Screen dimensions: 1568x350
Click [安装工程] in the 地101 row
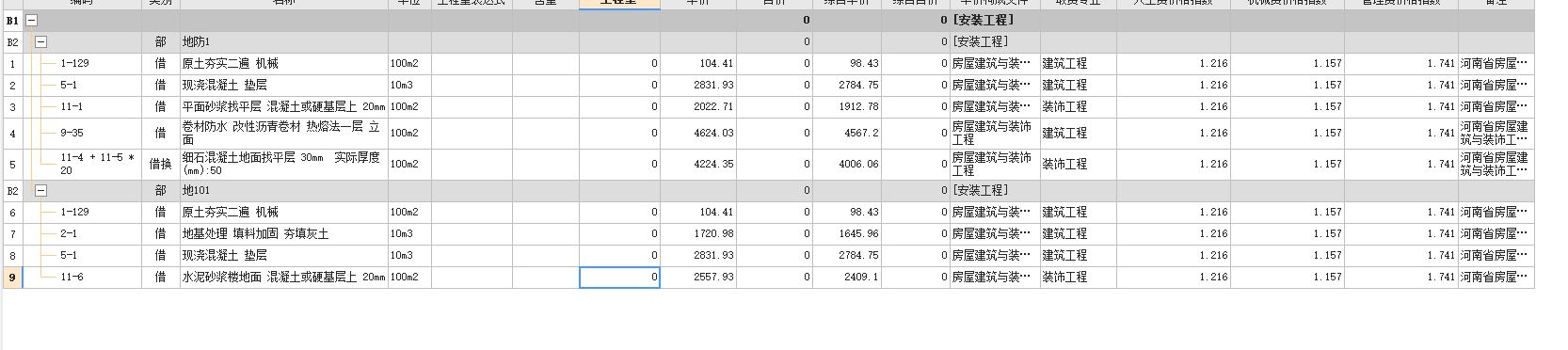980,190
